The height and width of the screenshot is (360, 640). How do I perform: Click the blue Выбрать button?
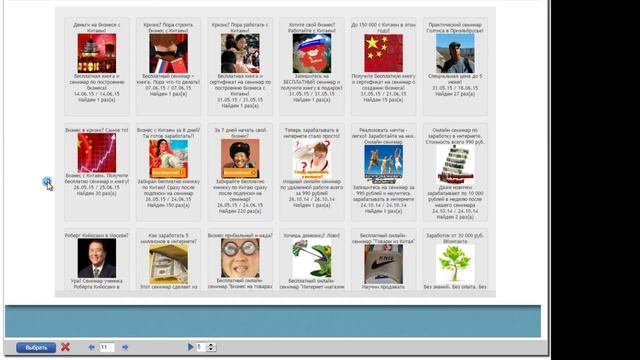click(x=36, y=348)
